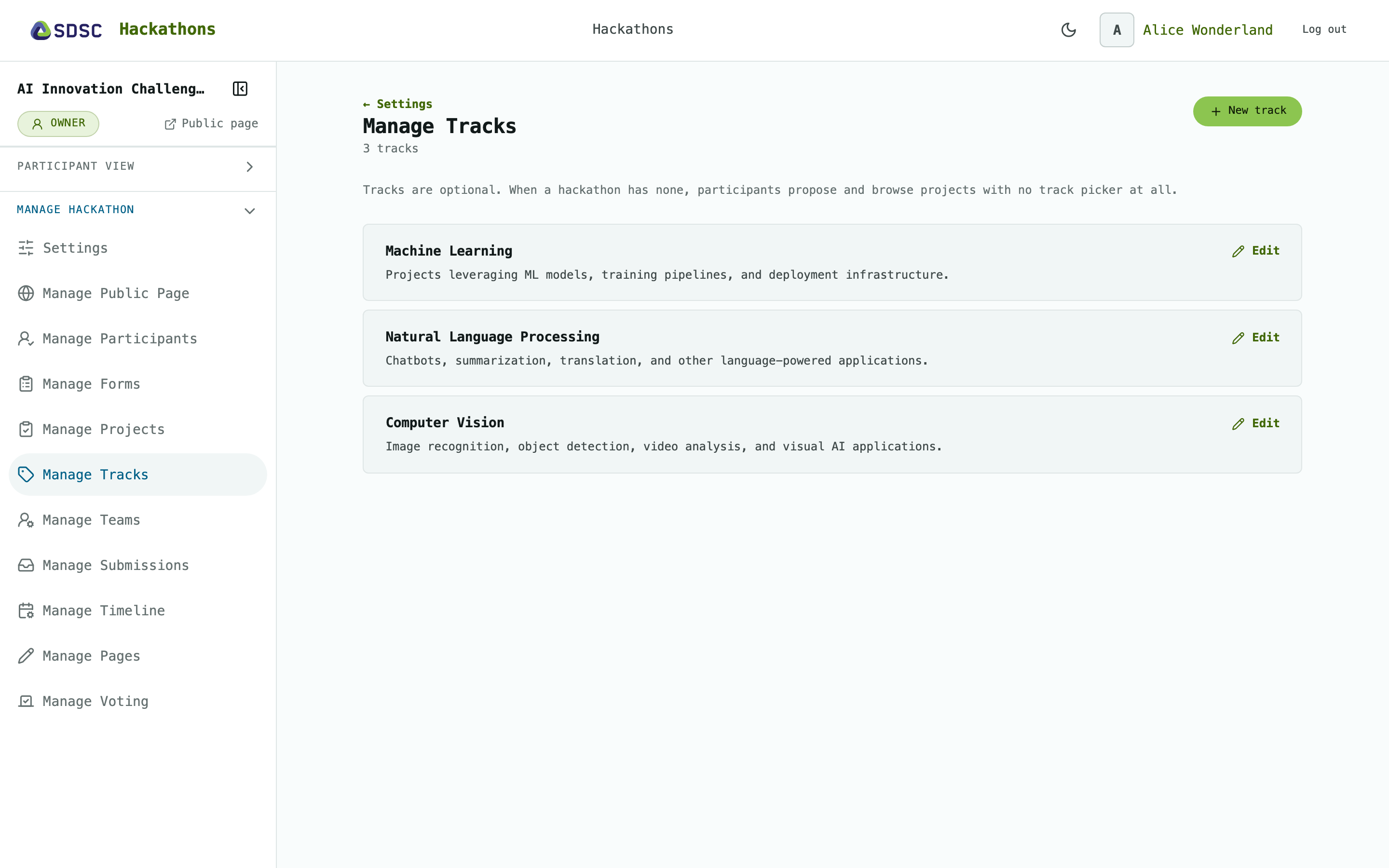Click the green Hackathons brand title

[167, 29]
